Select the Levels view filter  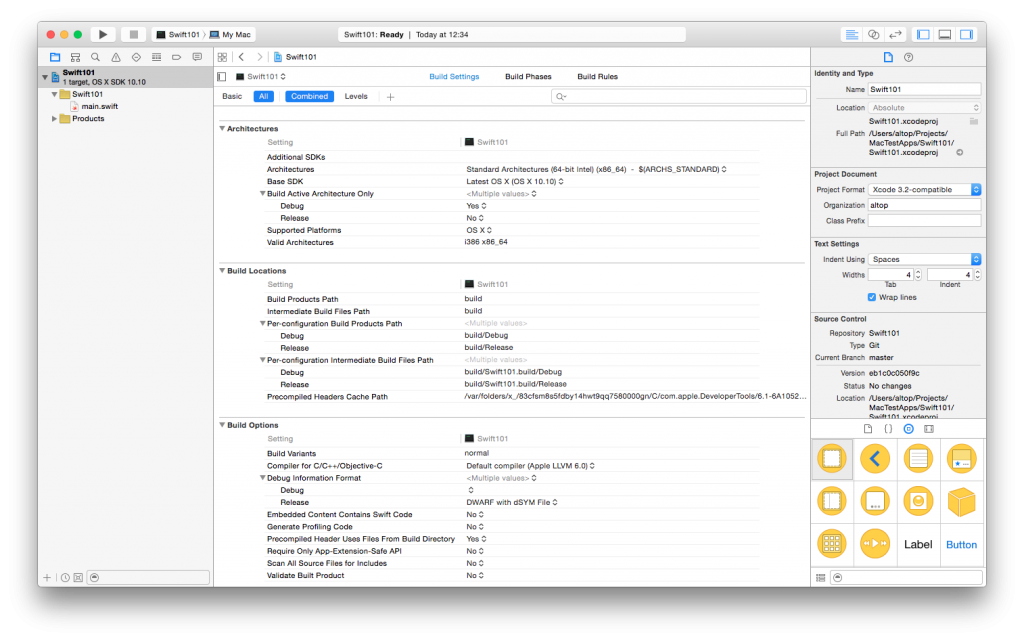pos(356,96)
